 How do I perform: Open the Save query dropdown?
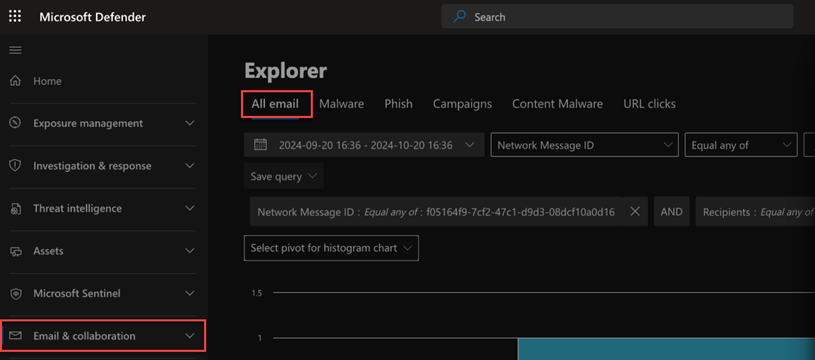tap(284, 176)
